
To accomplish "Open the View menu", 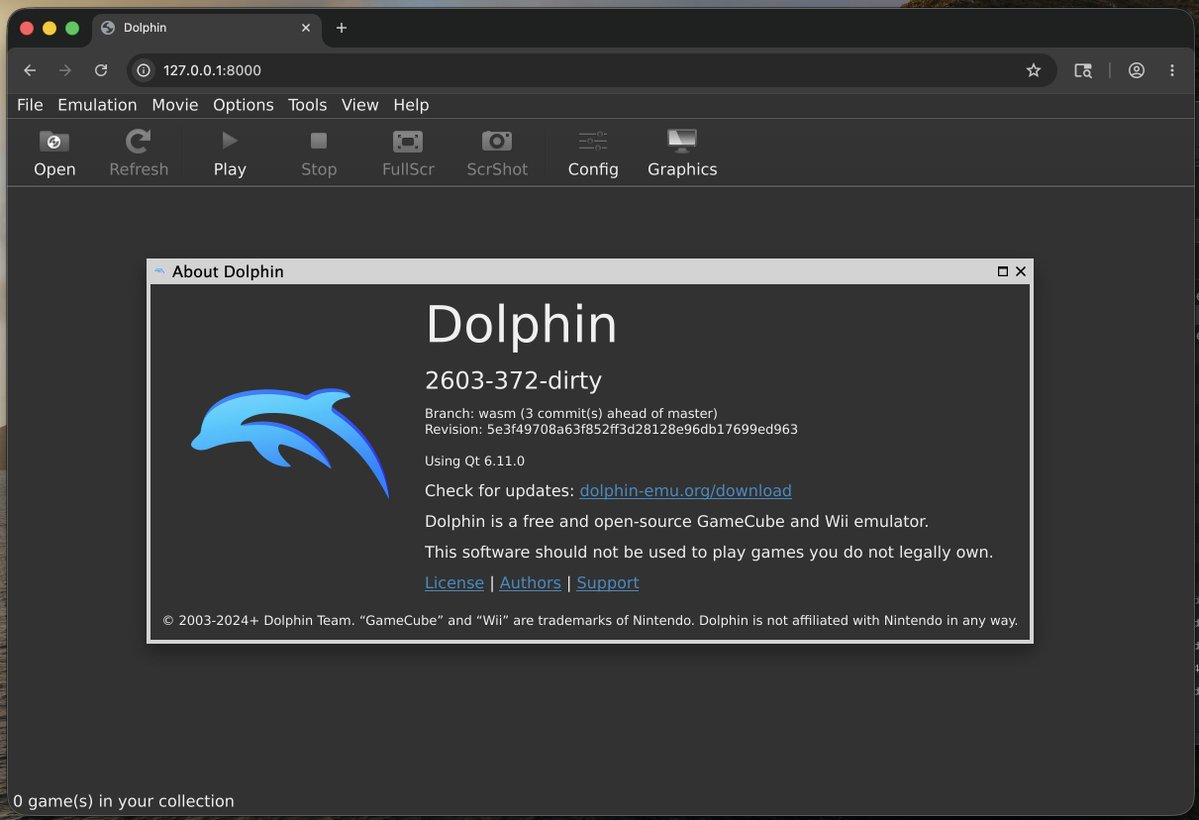I will pos(359,105).
